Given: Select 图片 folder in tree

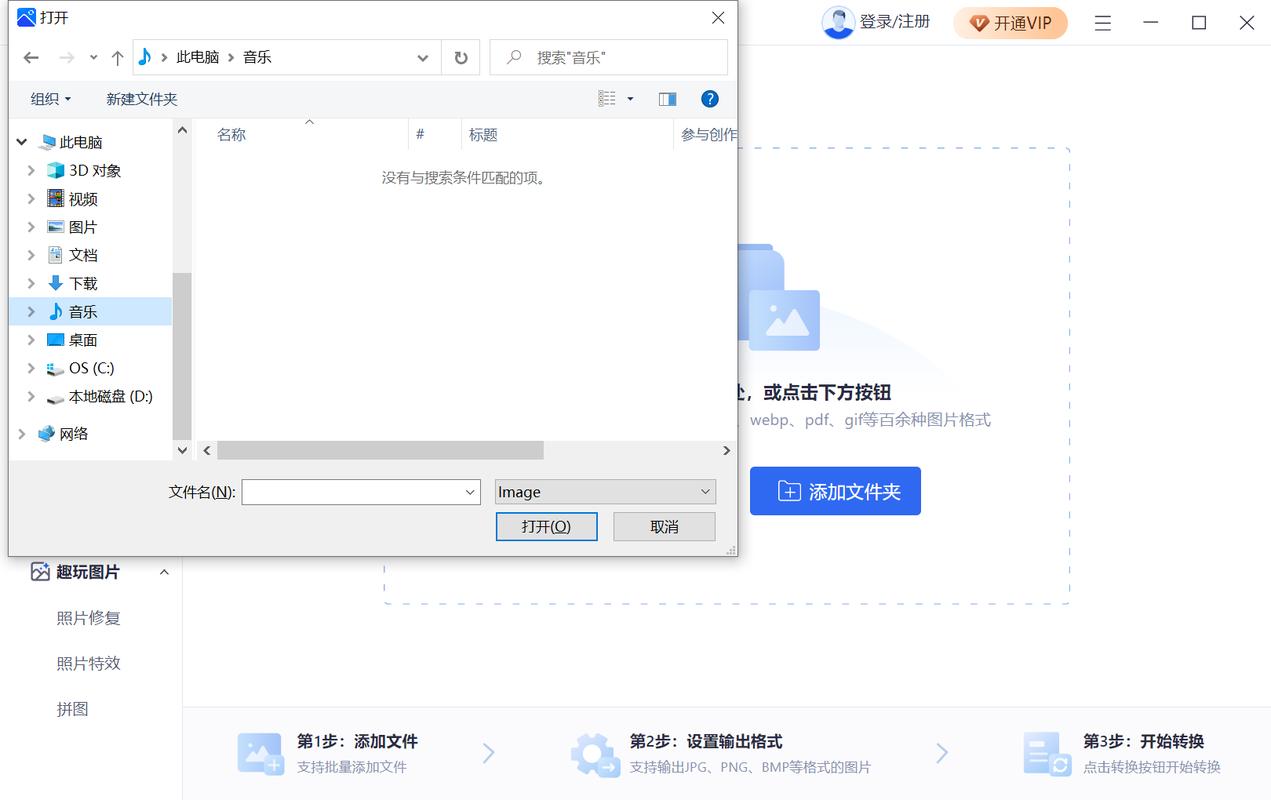Looking at the screenshot, I should coord(83,227).
